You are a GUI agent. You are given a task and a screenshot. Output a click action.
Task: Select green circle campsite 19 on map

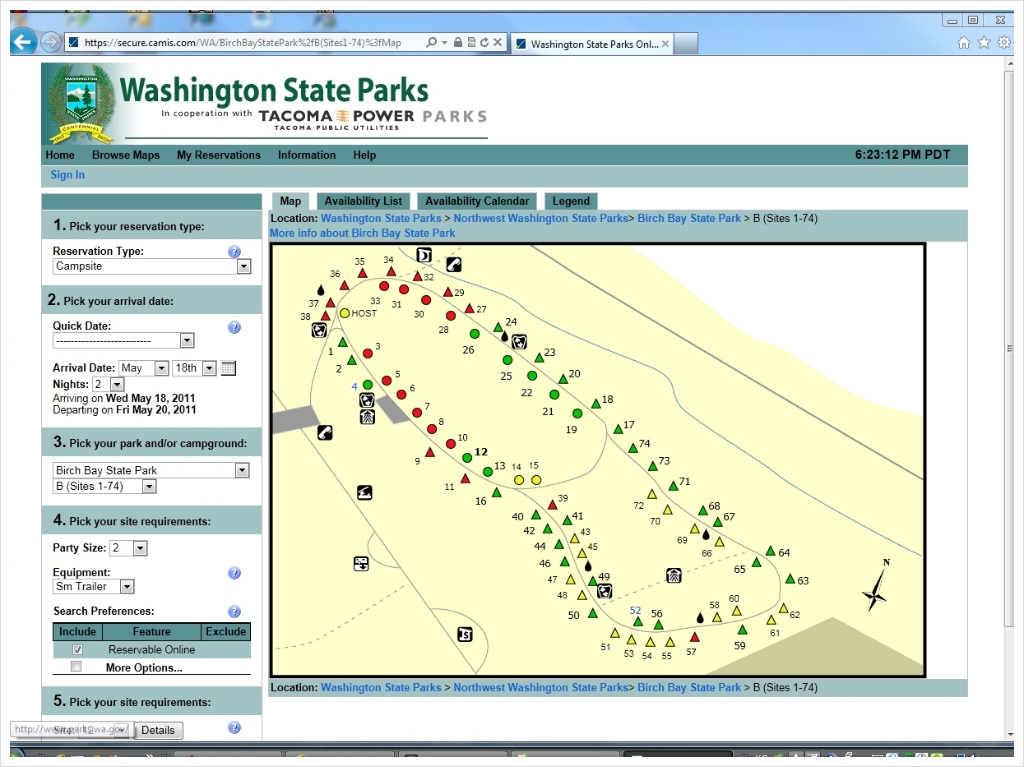tap(577, 413)
